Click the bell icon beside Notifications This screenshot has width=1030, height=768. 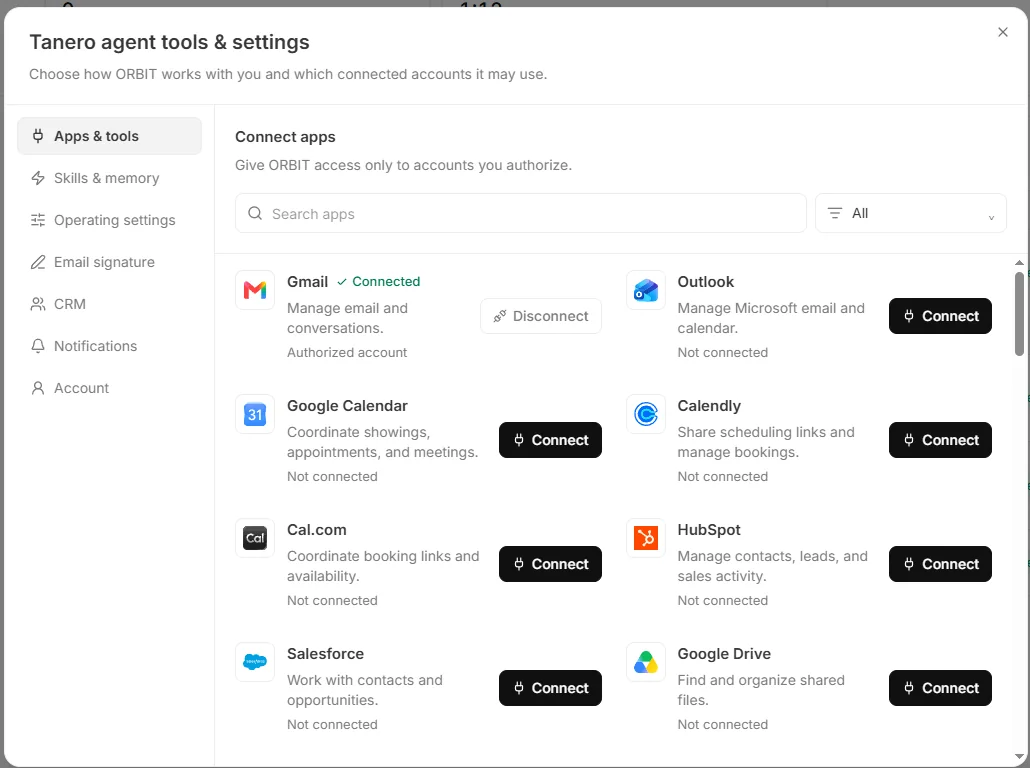coord(38,346)
